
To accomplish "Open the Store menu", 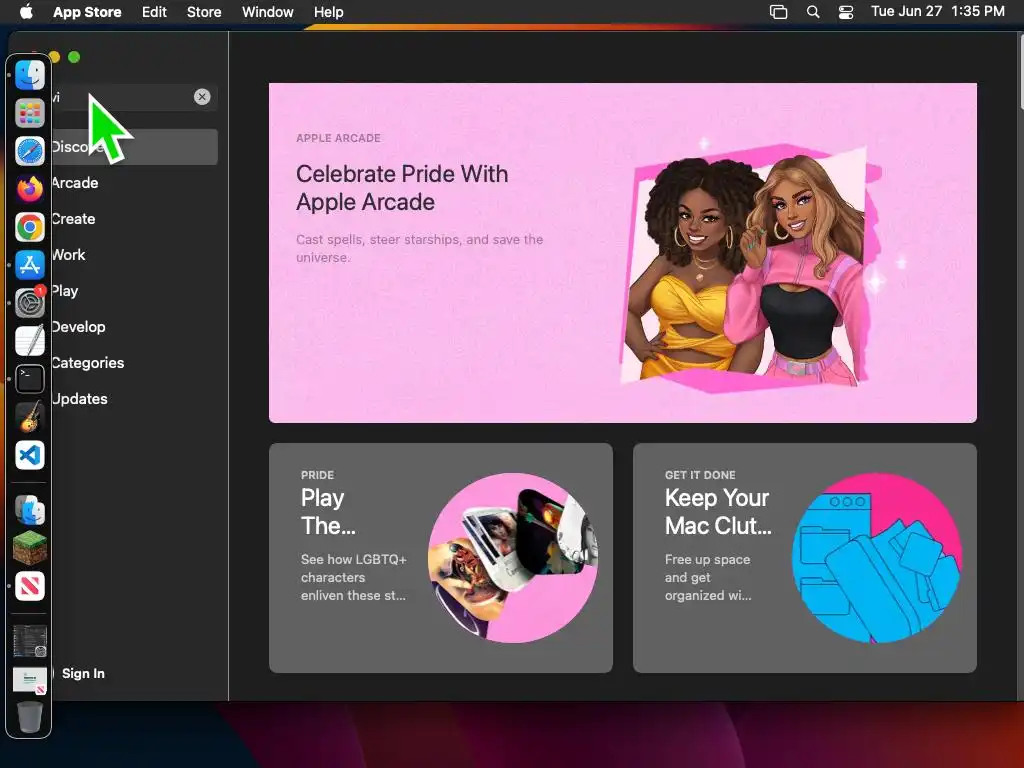I will pyautogui.click(x=204, y=12).
